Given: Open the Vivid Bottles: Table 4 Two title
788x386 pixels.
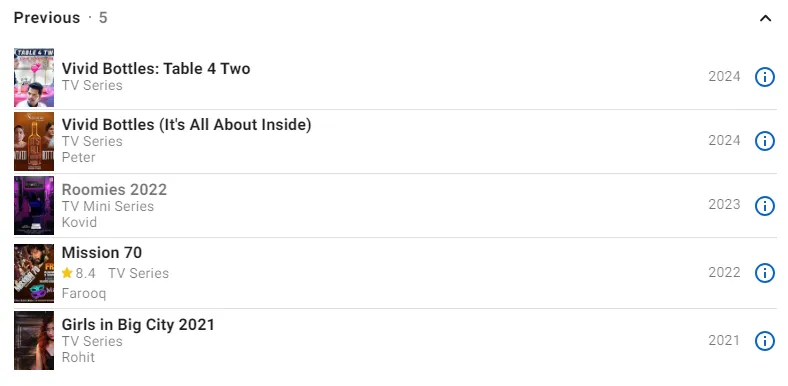Looking at the screenshot, I should coord(156,68).
